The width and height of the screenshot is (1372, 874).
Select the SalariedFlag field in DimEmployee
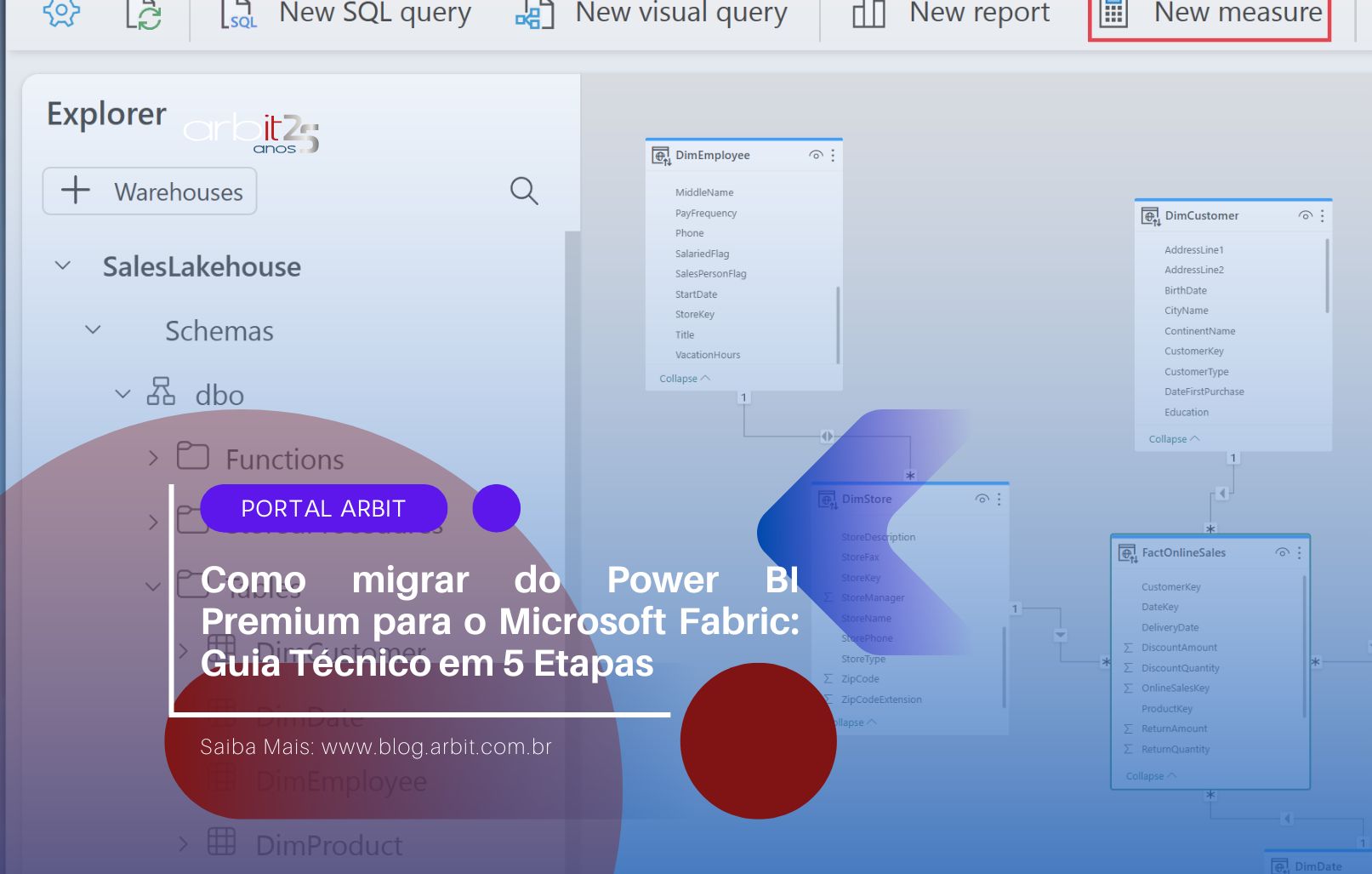[x=702, y=254]
